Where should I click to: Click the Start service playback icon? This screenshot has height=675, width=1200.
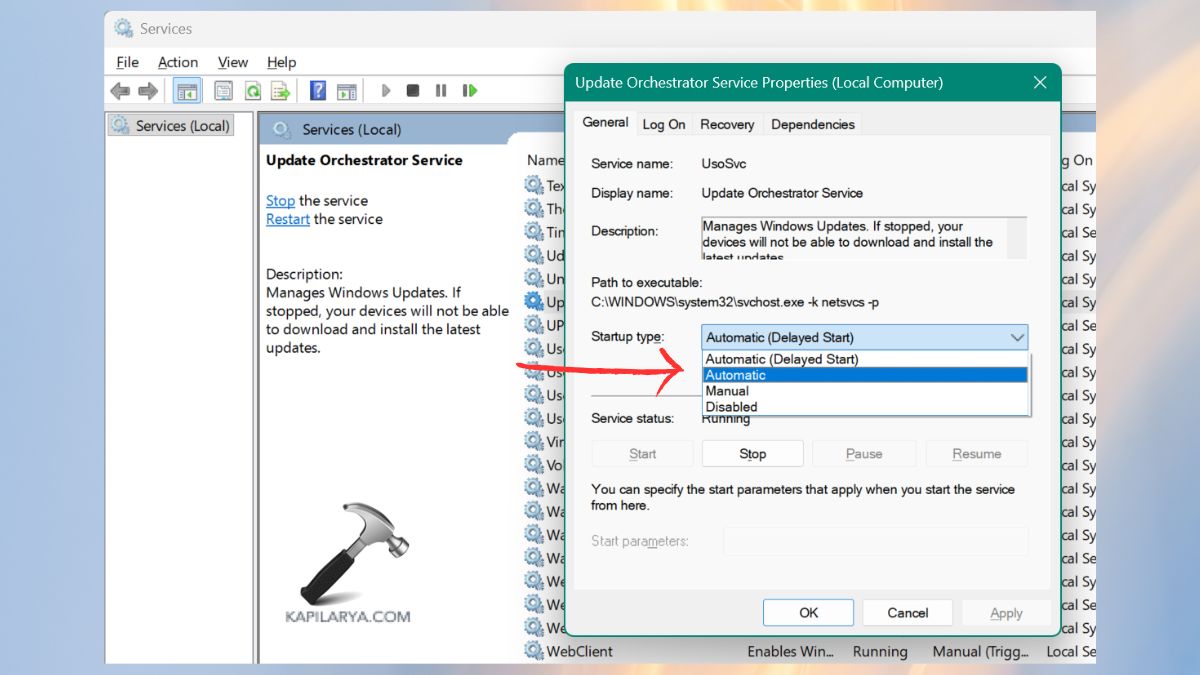pos(386,90)
